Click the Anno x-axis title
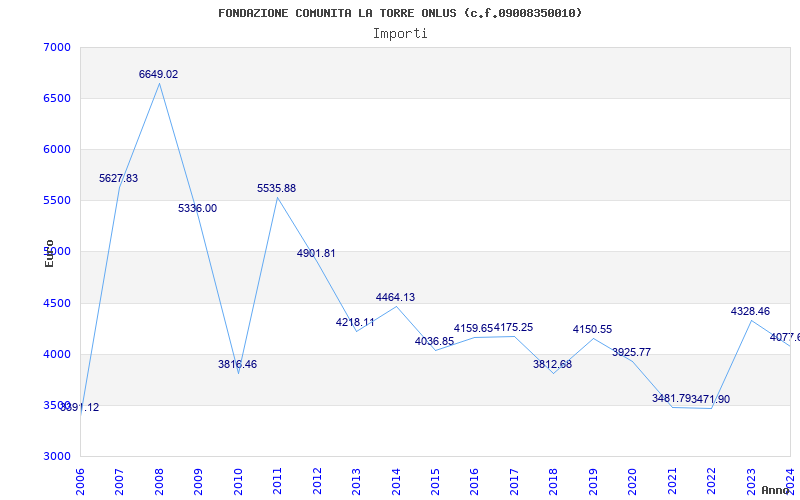The image size is (800, 500). pos(774,490)
